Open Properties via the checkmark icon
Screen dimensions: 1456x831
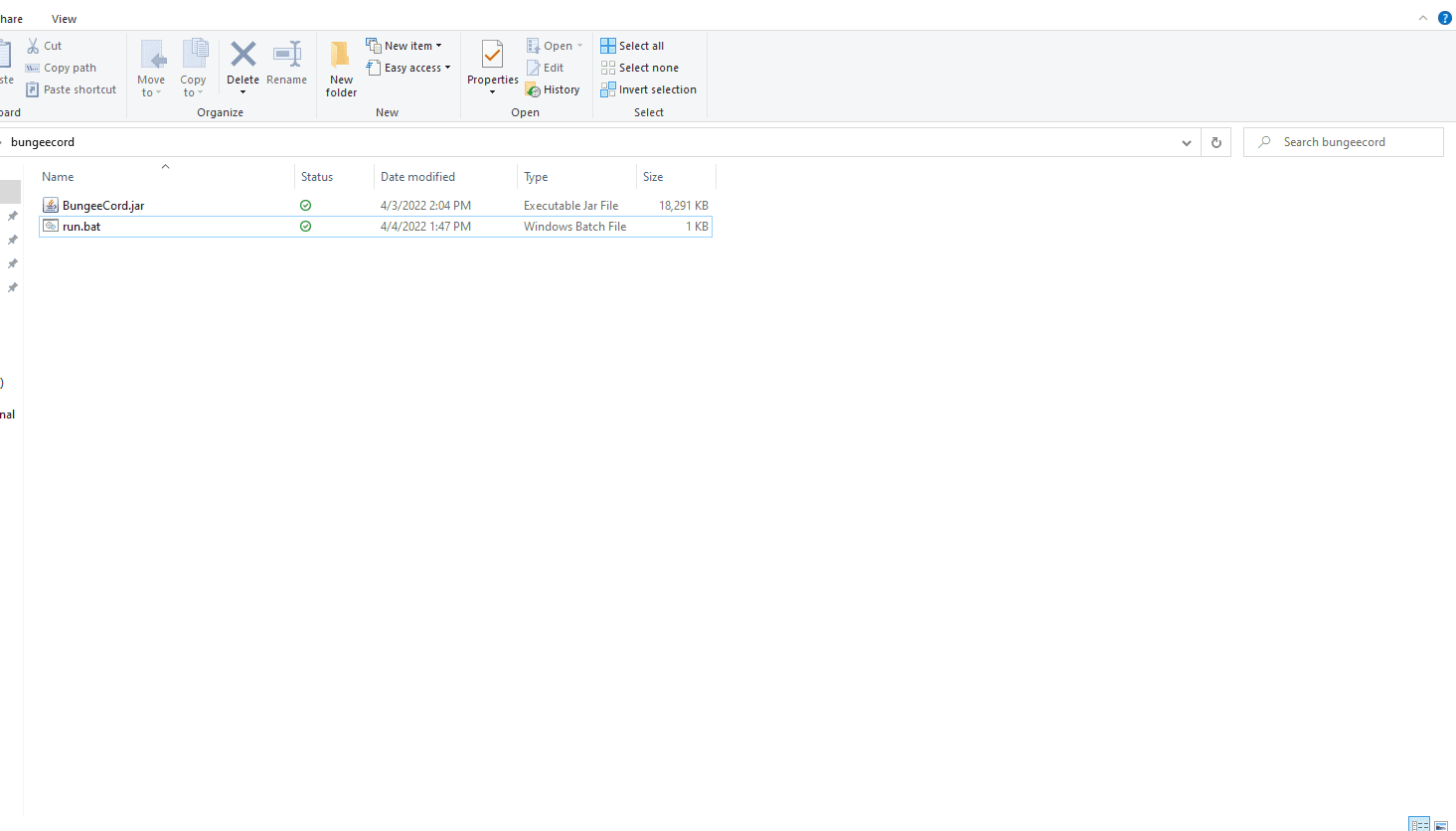click(x=492, y=55)
